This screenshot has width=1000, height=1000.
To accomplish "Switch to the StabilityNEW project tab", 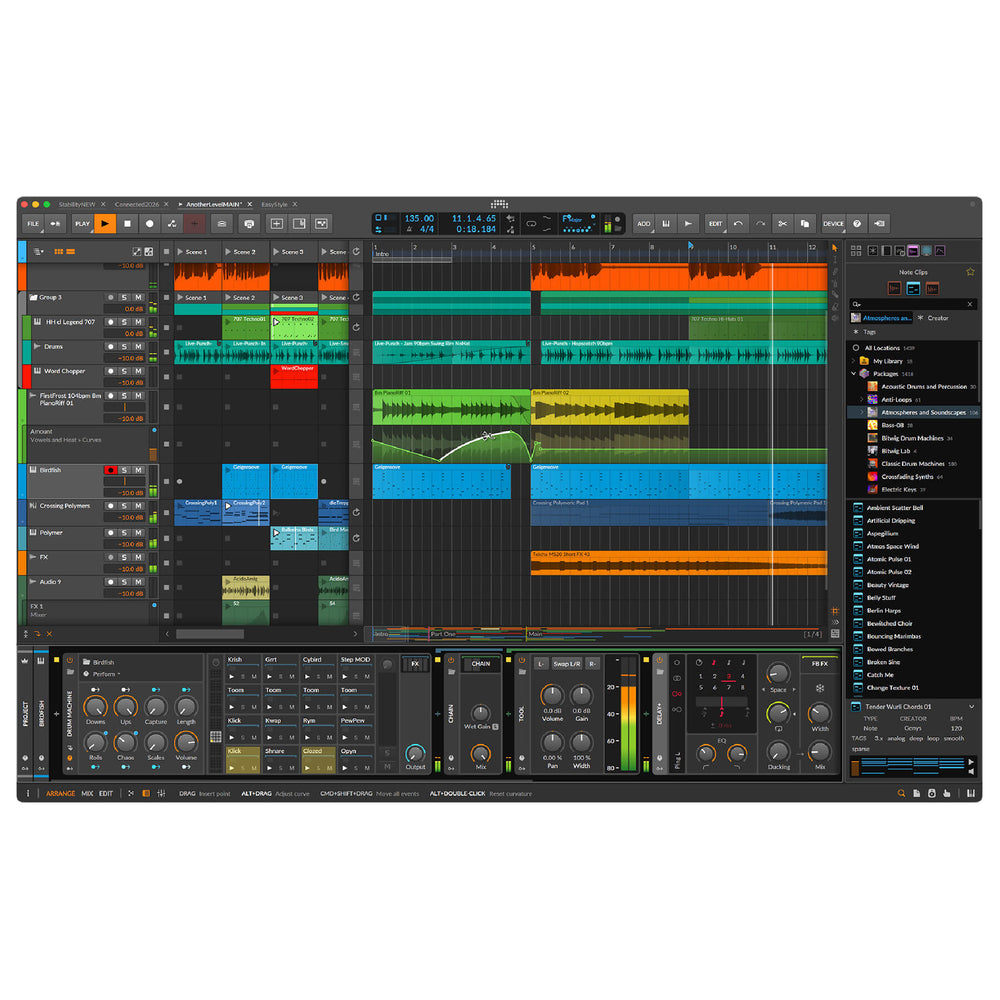I will (x=77, y=205).
